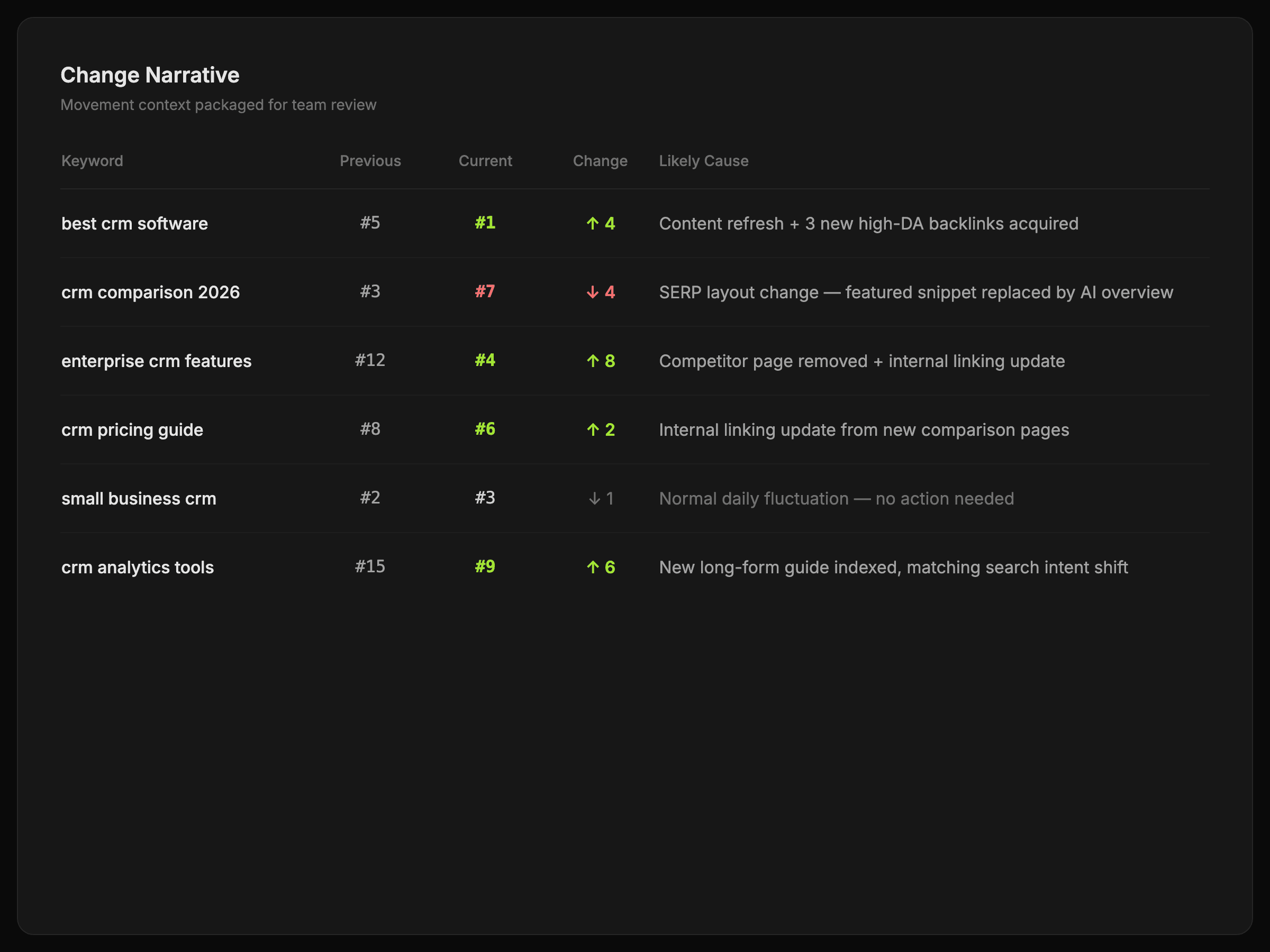This screenshot has height=952, width=1270.
Task: Click the red down arrow for crm comparison 2026
Action: (x=593, y=292)
